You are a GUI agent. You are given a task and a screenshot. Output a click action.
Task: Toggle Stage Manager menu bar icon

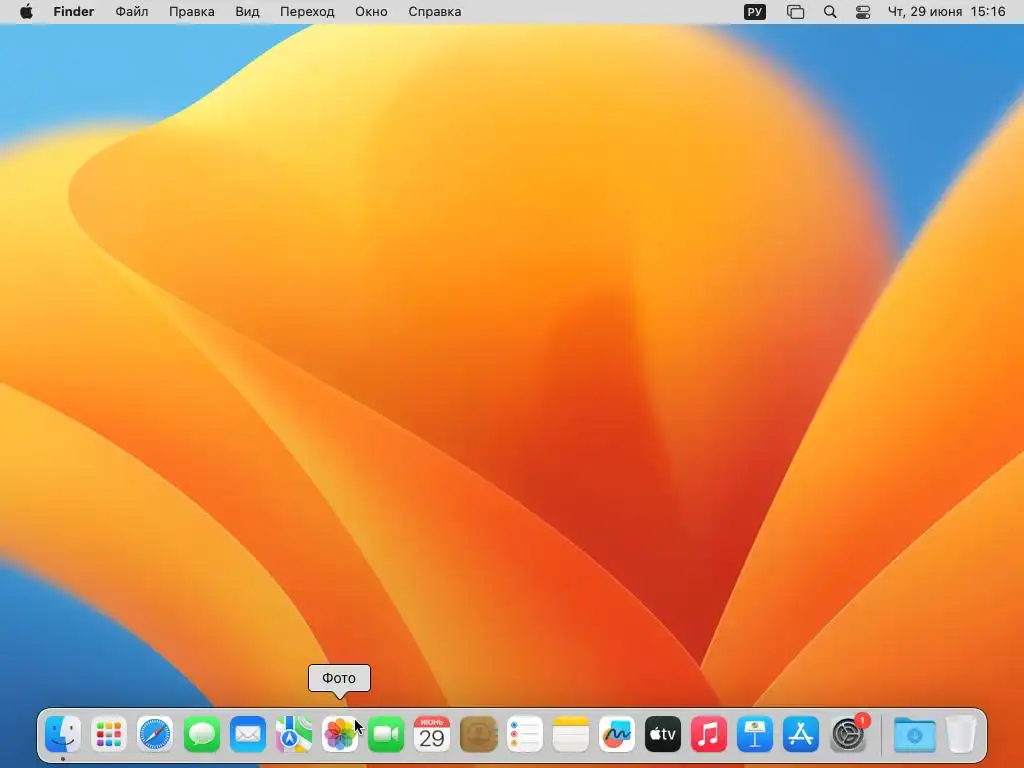click(x=795, y=12)
